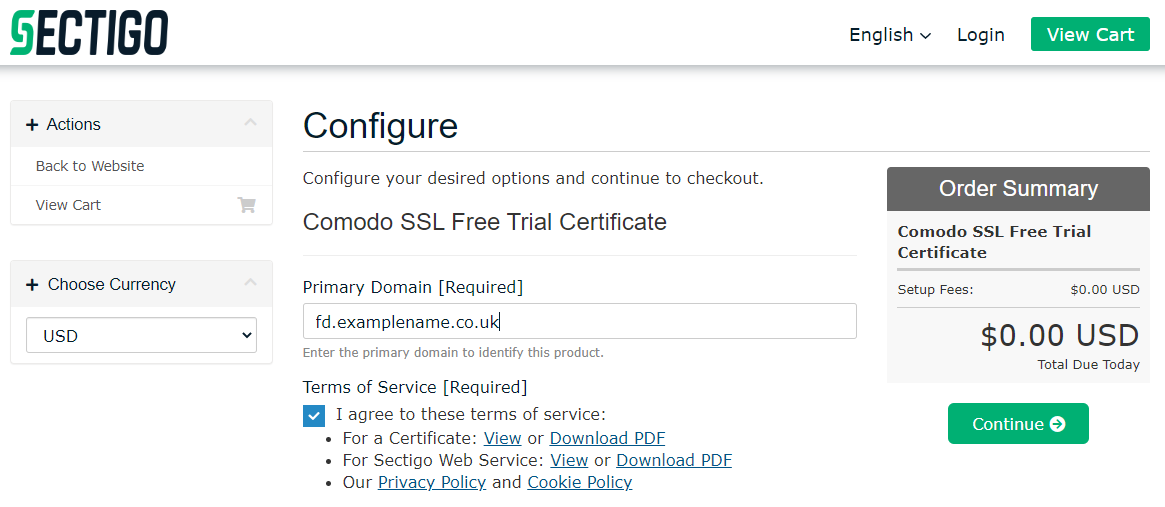Download the Certificate terms PDF

pos(607,438)
